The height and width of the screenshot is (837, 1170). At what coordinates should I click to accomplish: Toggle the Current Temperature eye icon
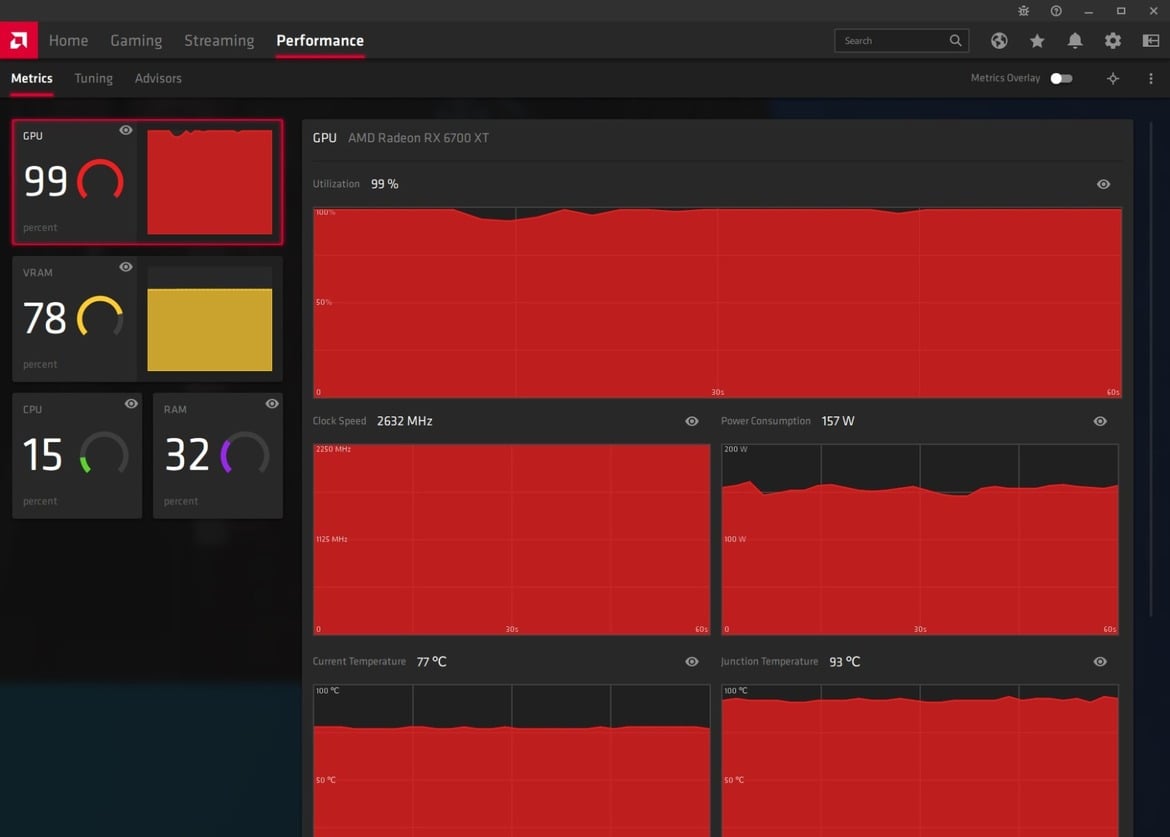[x=692, y=662]
